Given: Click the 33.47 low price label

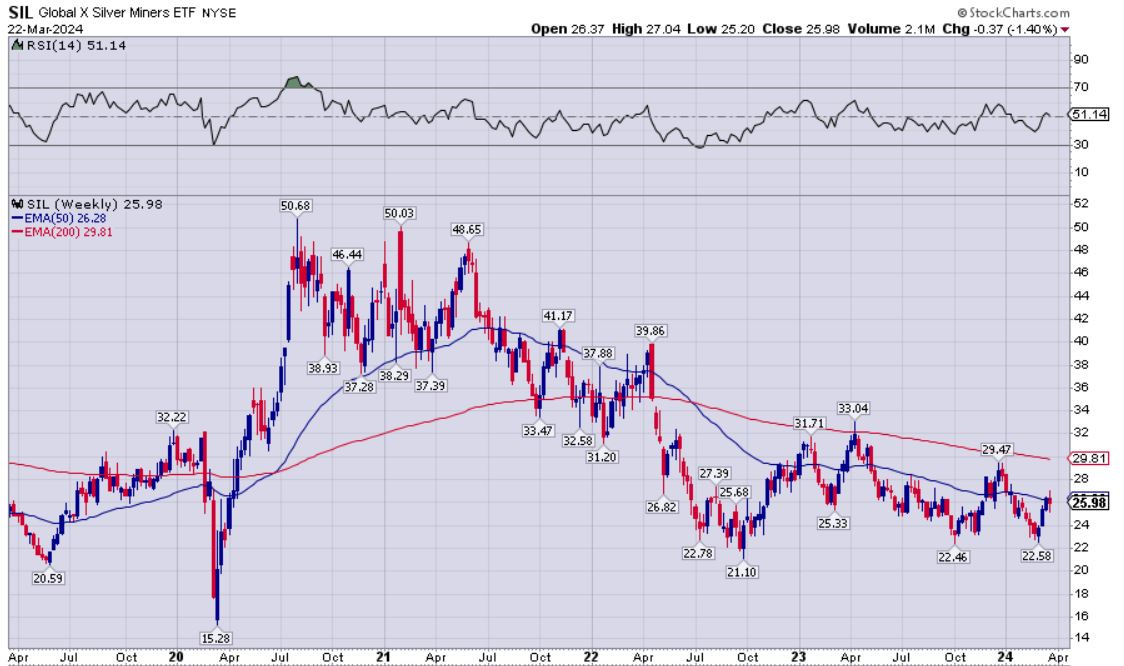Looking at the screenshot, I should pos(538,431).
